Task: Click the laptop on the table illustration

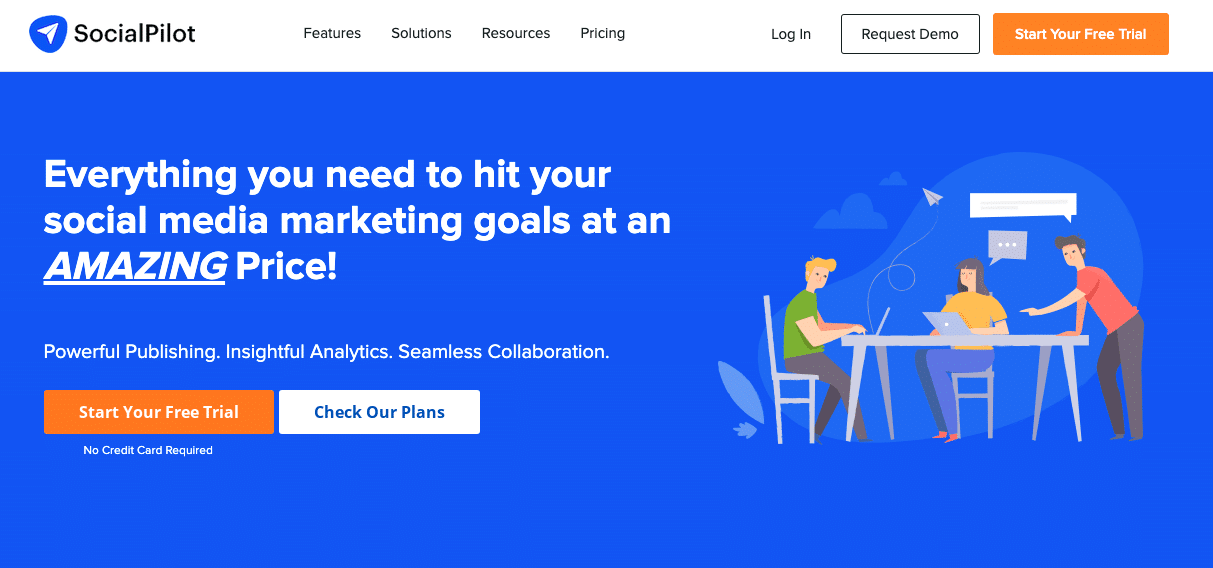Action: click(x=947, y=323)
